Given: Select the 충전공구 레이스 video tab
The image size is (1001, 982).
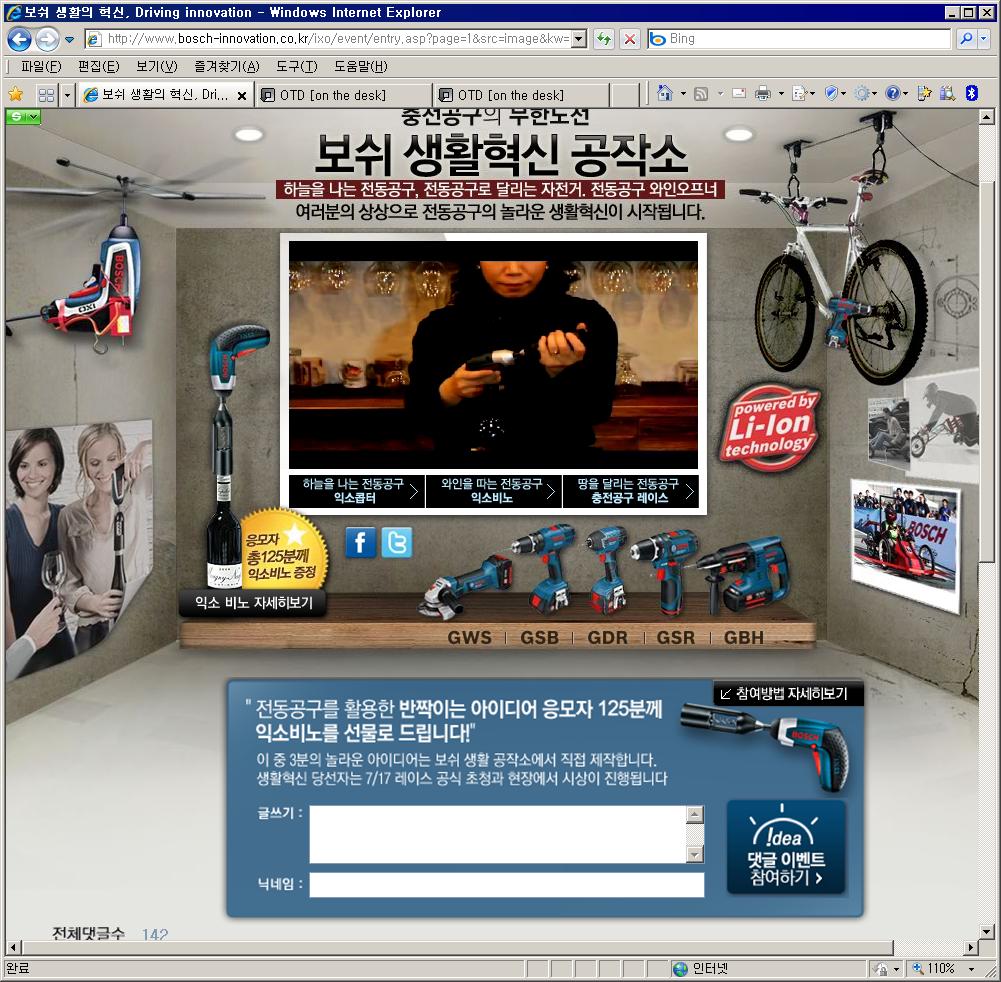Looking at the screenshot, I should point(631,491).
